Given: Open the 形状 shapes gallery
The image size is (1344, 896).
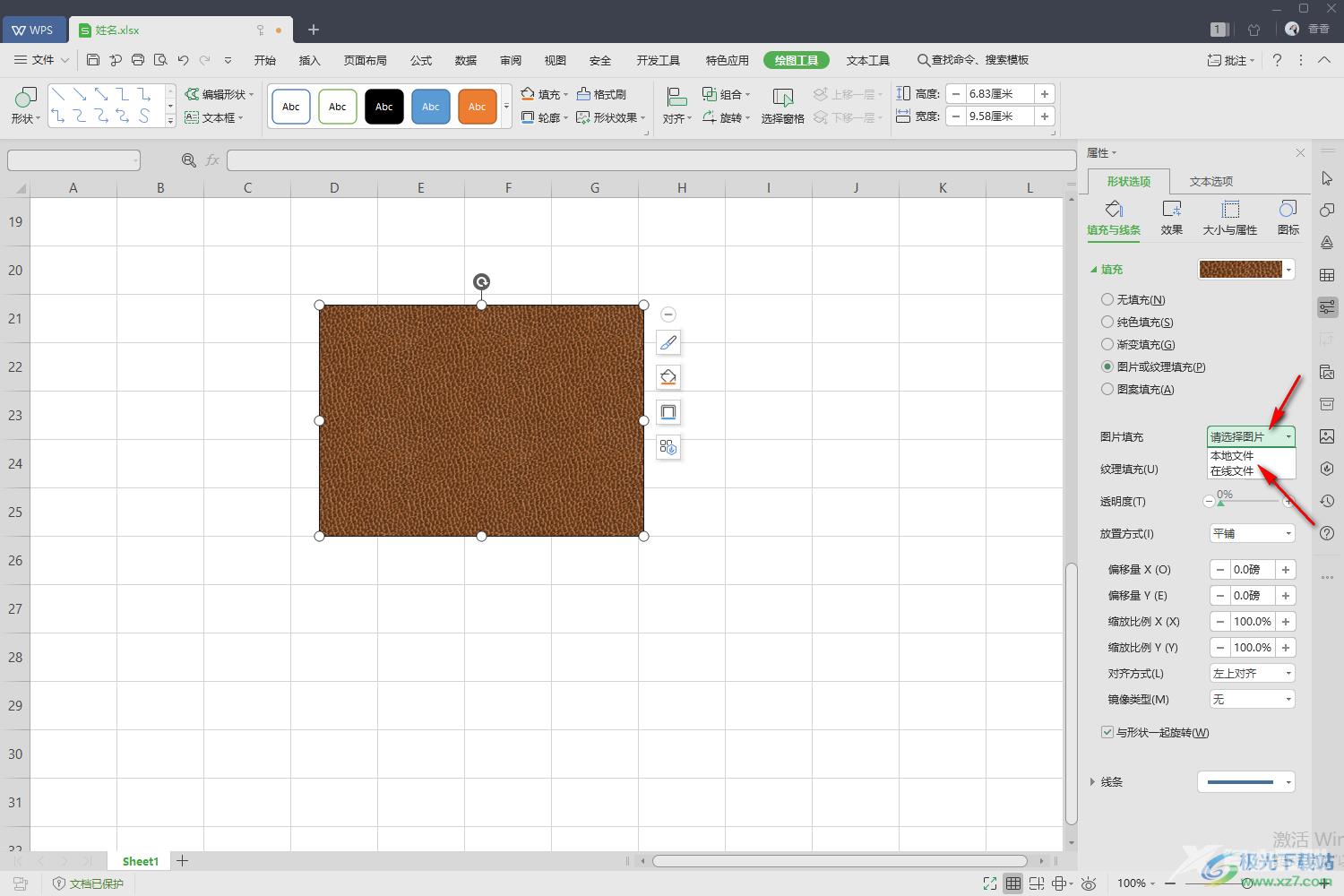Looking at the screenshot, I should tap(25, 106).
